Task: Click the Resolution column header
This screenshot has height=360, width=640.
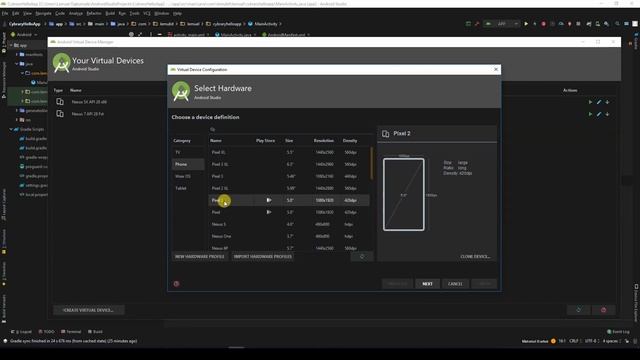Action: [324, 140]
